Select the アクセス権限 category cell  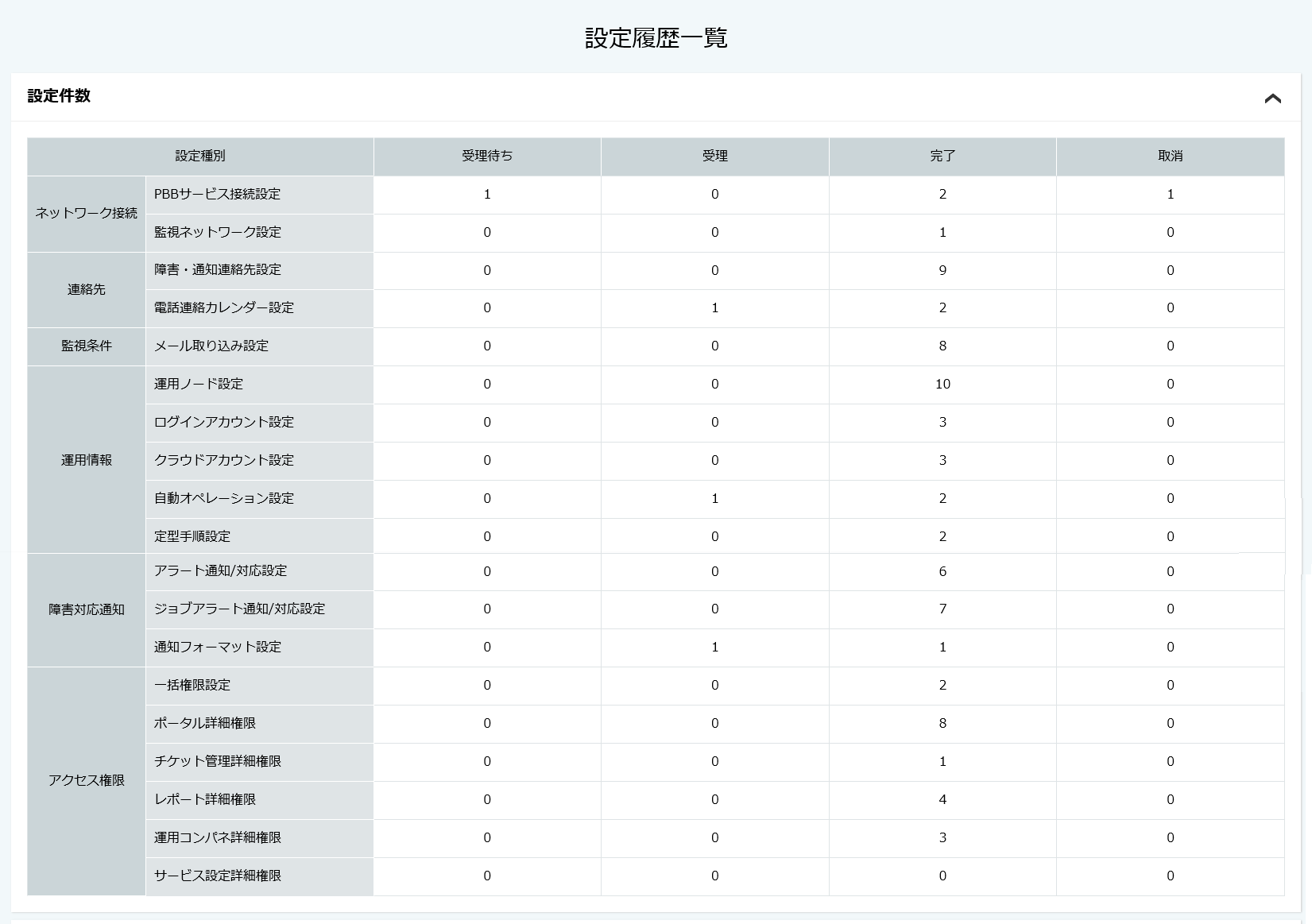click(87, 781)
